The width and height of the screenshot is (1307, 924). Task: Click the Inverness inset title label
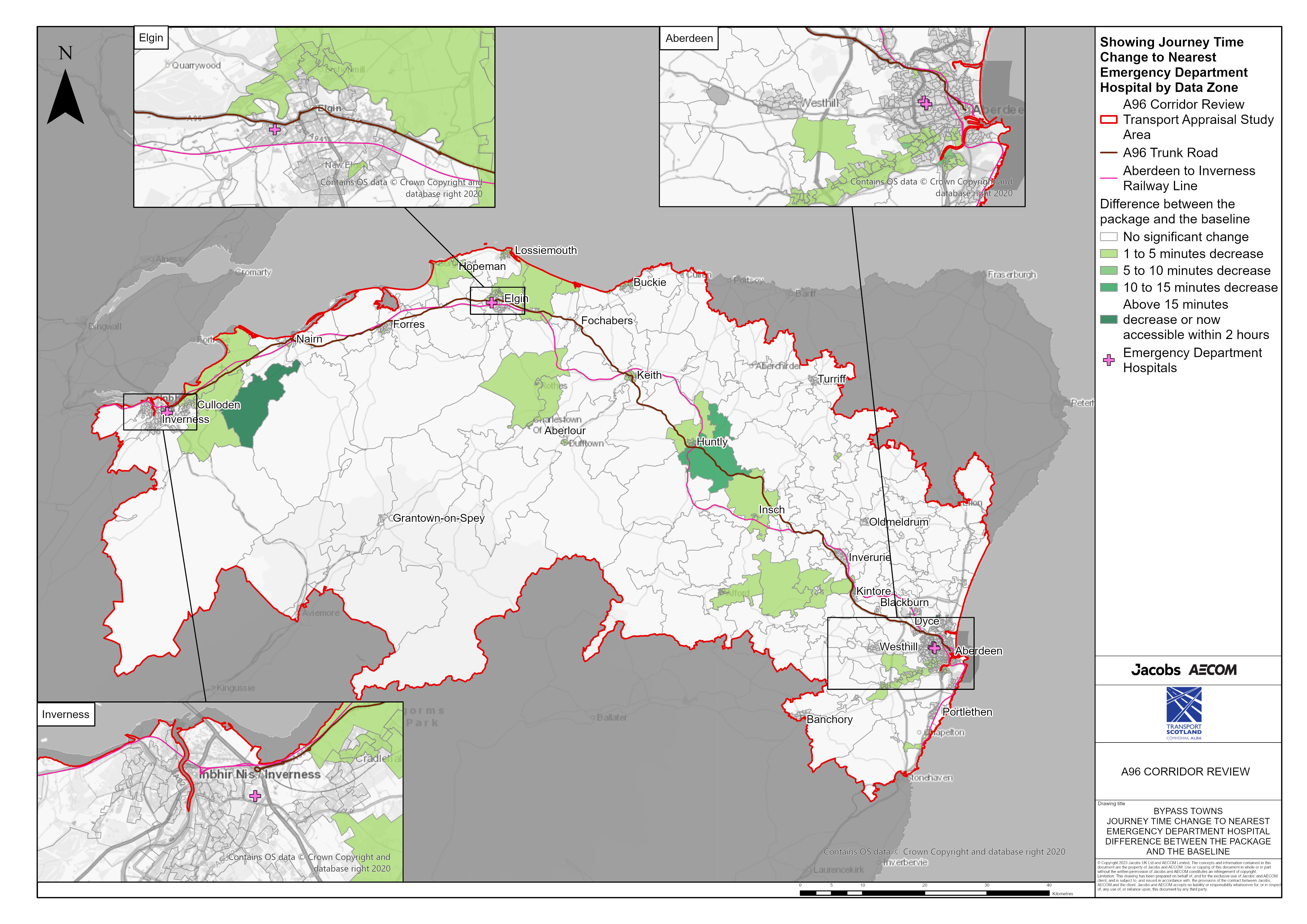tap(66, 715)
